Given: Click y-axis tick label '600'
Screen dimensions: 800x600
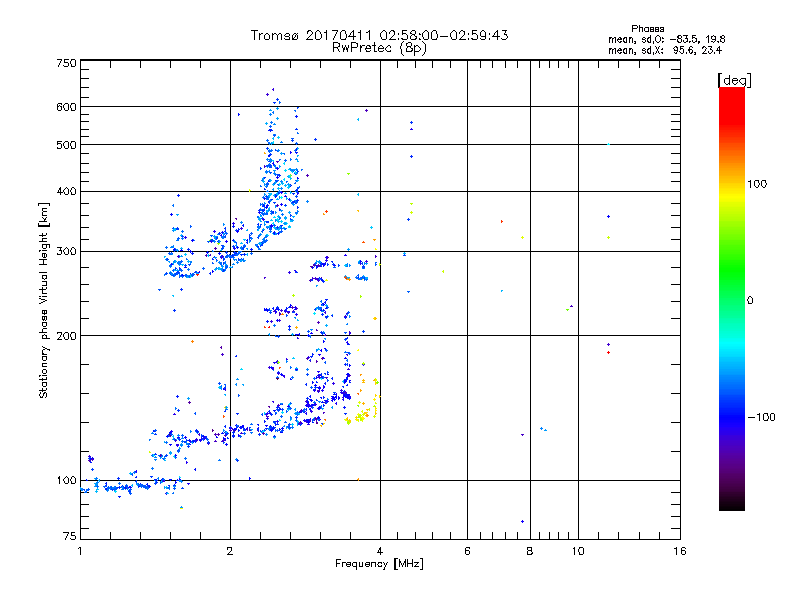Looking at the screenshot, I should pos(67,107).
